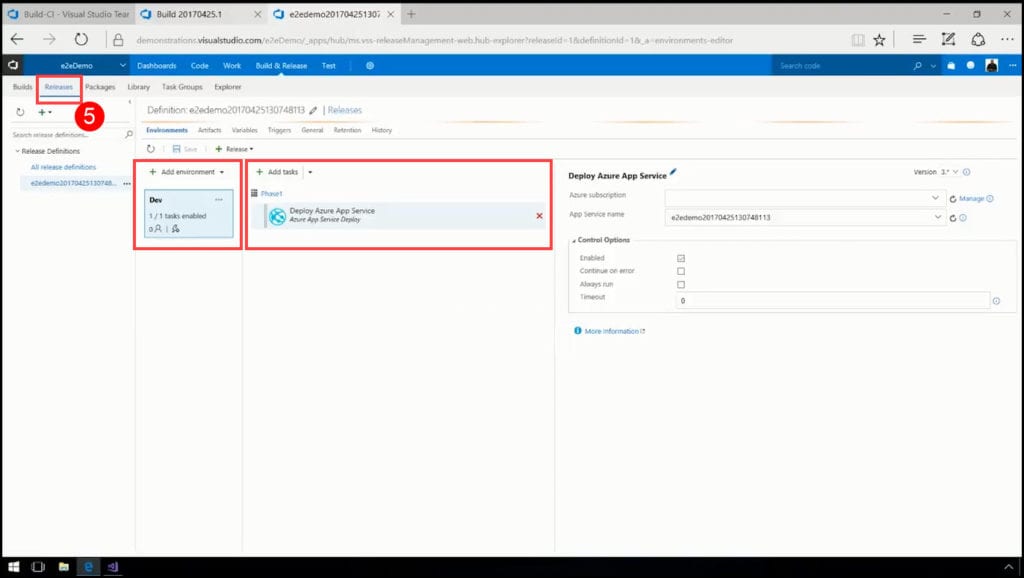
Task: Open the dropdown arrow next to Add tasks
Action: pyautogui.click(x=310, y=172)
